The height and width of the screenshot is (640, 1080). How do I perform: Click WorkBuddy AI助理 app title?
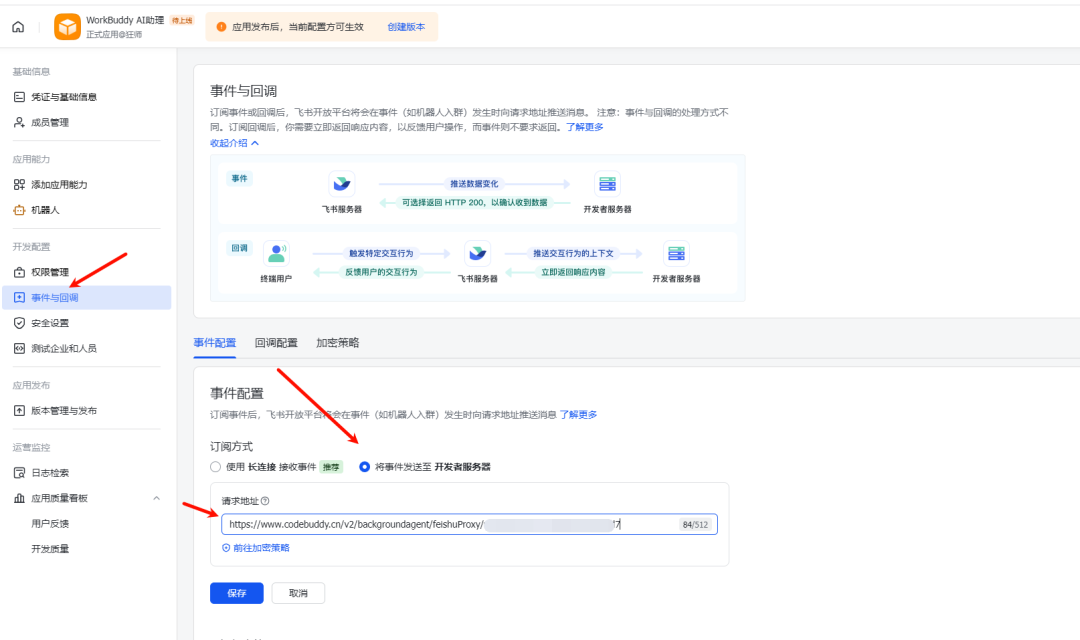[x=125, y=21]
